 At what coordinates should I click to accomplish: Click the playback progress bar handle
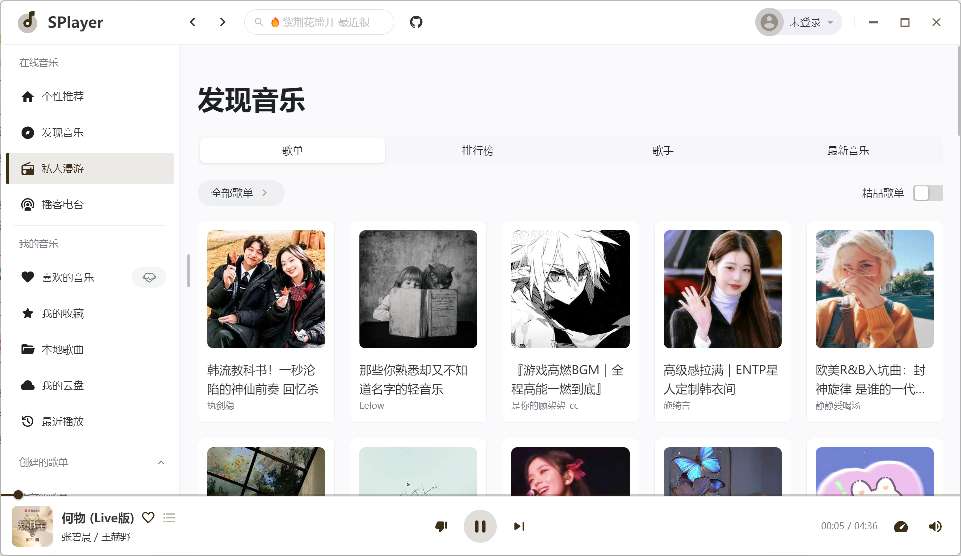[x=18, y=495]
